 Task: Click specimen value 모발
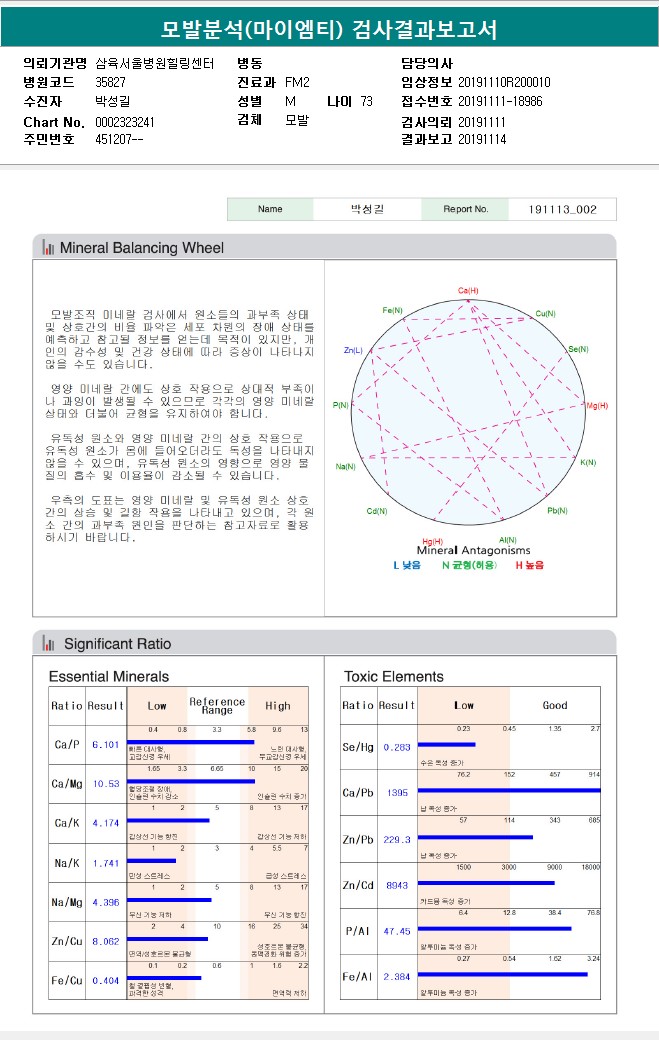[x=297, y=120]
